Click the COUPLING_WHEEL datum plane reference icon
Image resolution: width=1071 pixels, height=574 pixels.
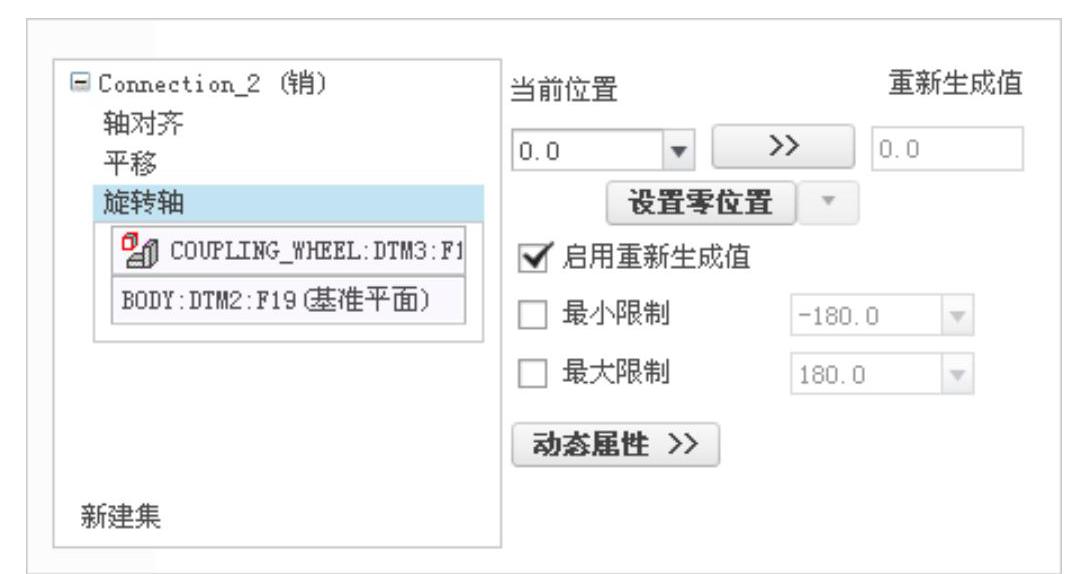(x=140, y=251)
